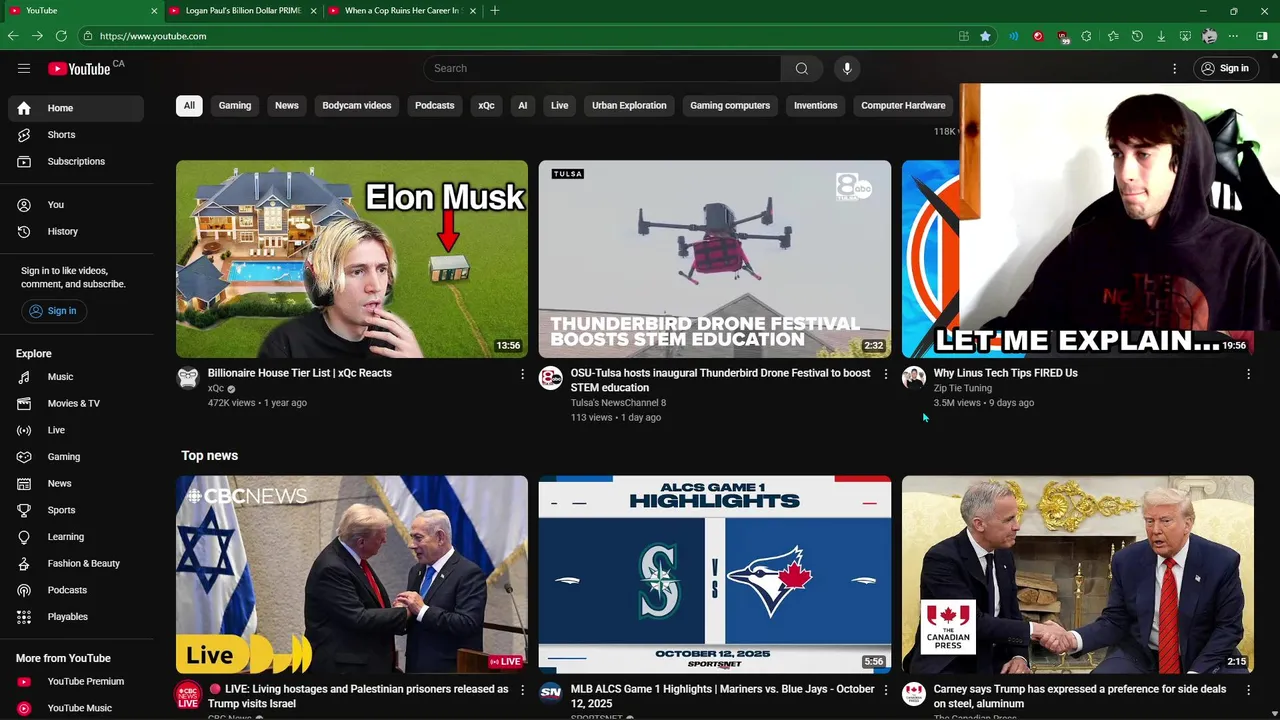The image size is (1280, 720).
Task: Focus the YouTube Search field
Action: coord(602,68)
